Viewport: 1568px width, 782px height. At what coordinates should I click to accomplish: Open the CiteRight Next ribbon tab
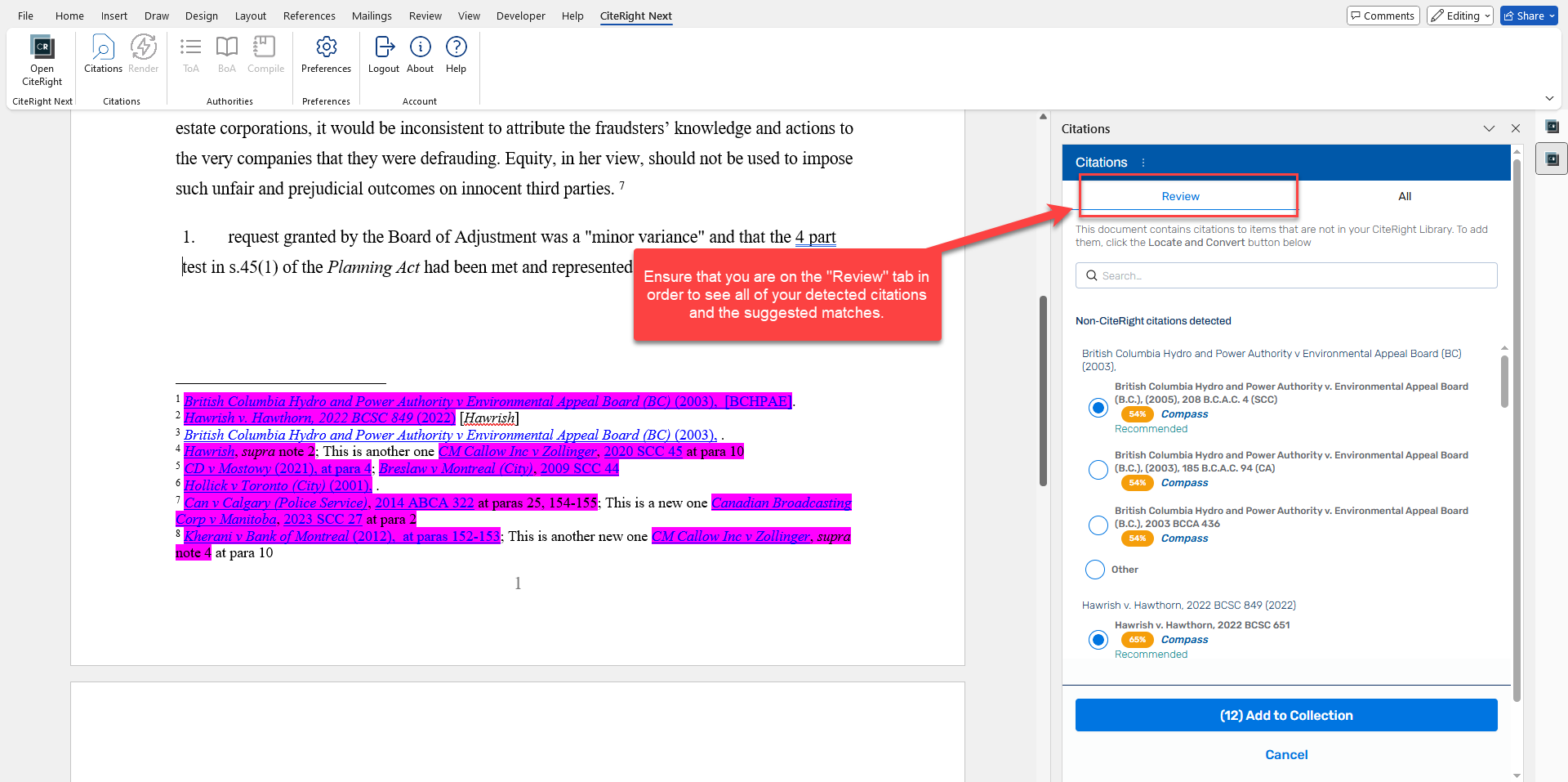click(635, 16)
